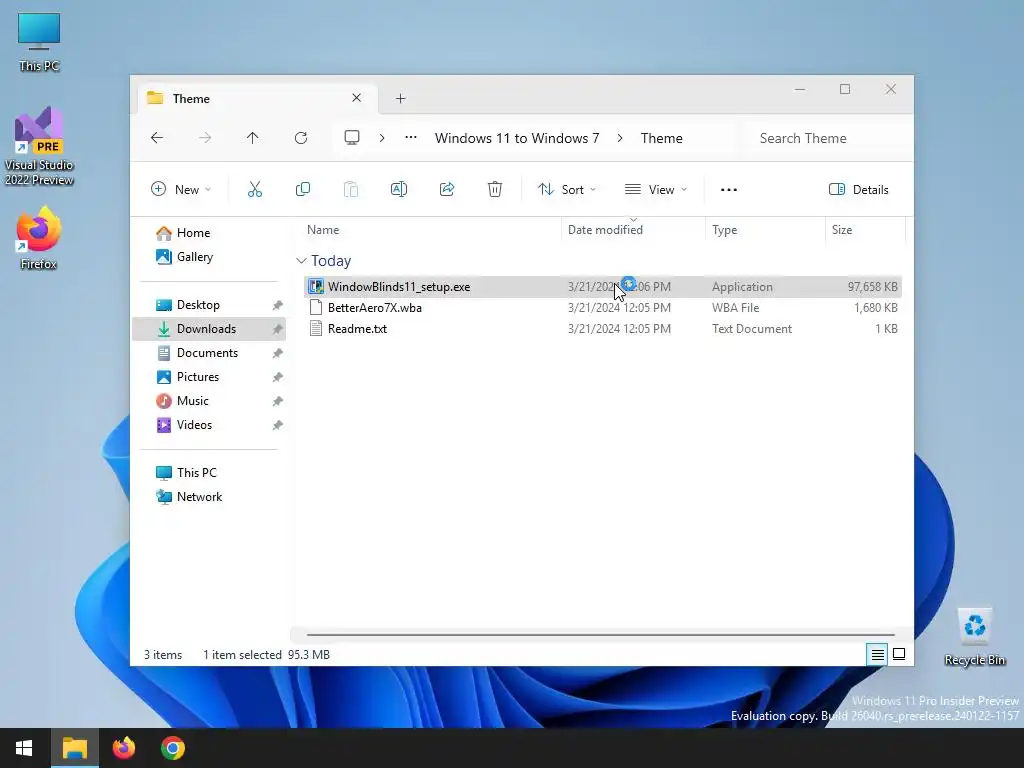Click the PC monitor icon in address bar

(352, 138)
